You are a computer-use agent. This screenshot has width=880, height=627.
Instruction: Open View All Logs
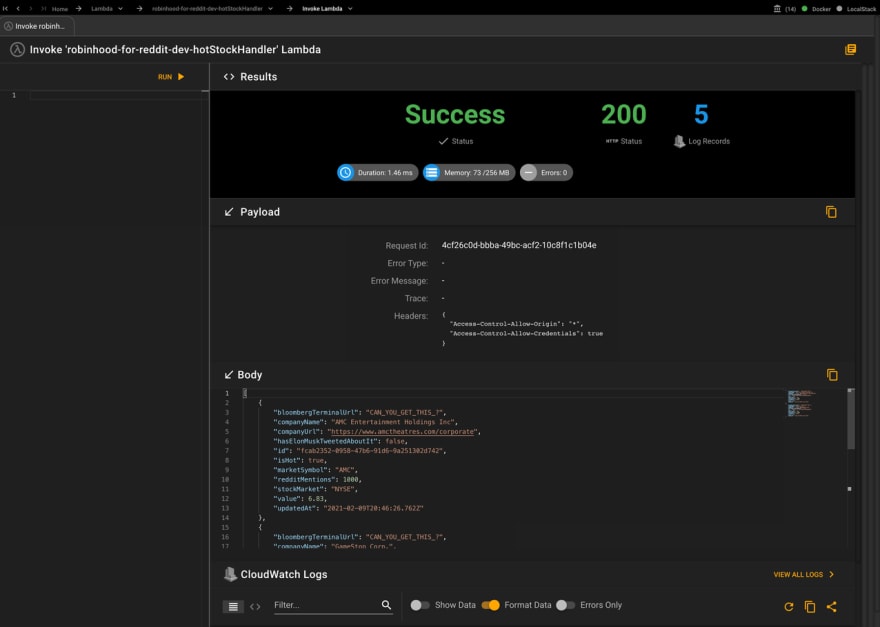click(x=804, y=574)
